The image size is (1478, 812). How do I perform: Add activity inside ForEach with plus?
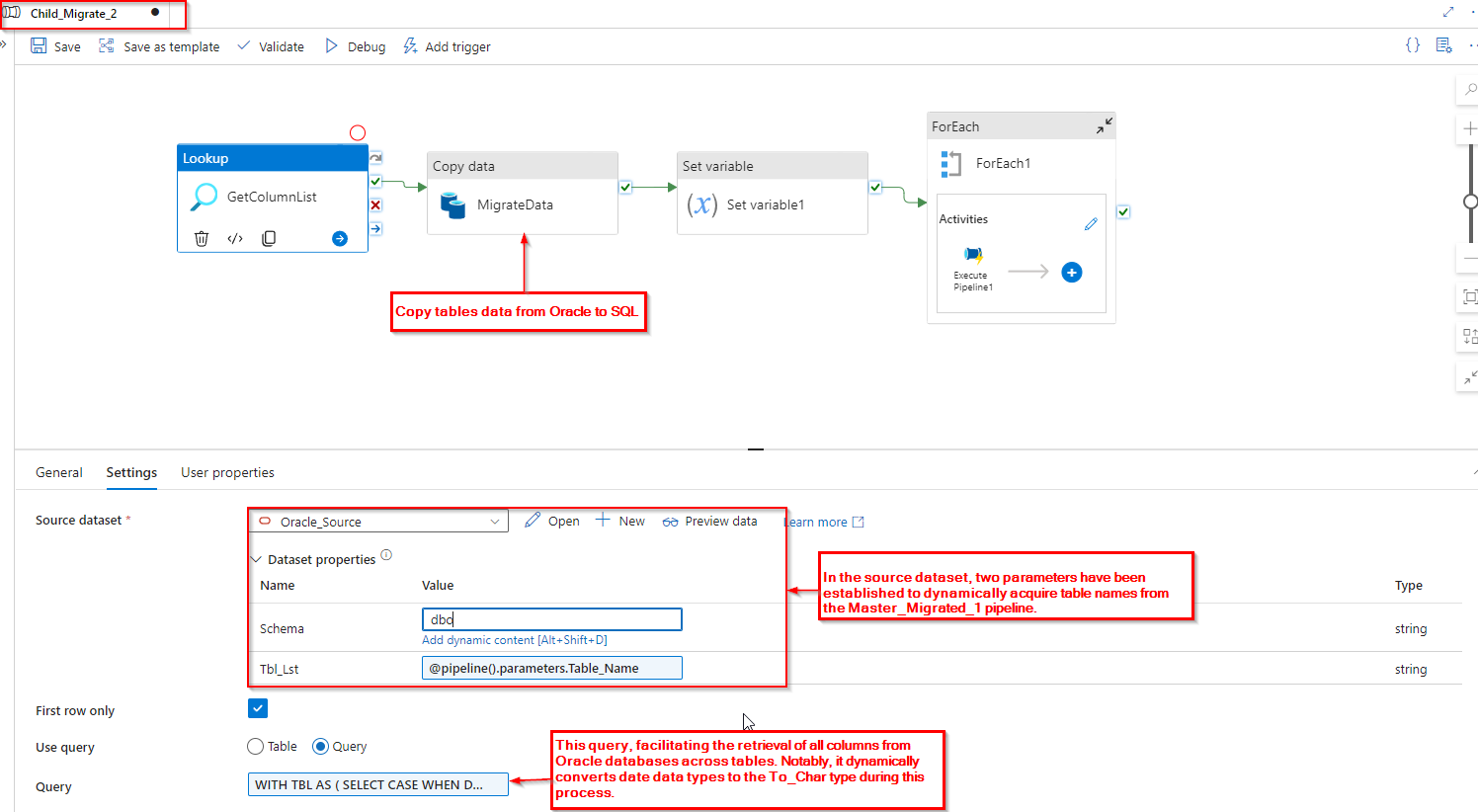click(x=1072, y=272)
